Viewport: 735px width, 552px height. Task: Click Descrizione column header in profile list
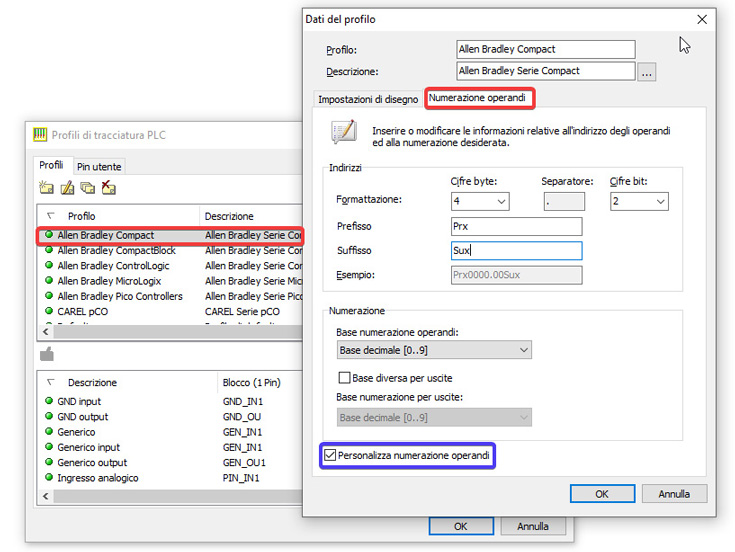(251, 216)
